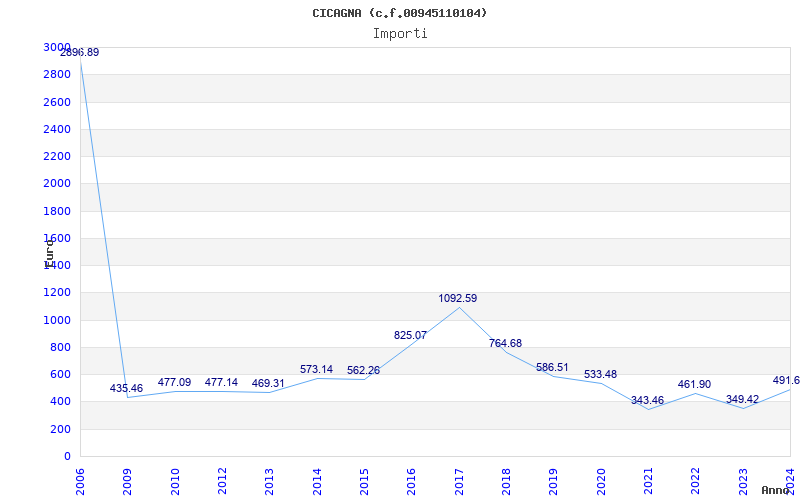The image size is (800, 500).
Task: Click the 400 y-axis tick label
Action: 61,402
